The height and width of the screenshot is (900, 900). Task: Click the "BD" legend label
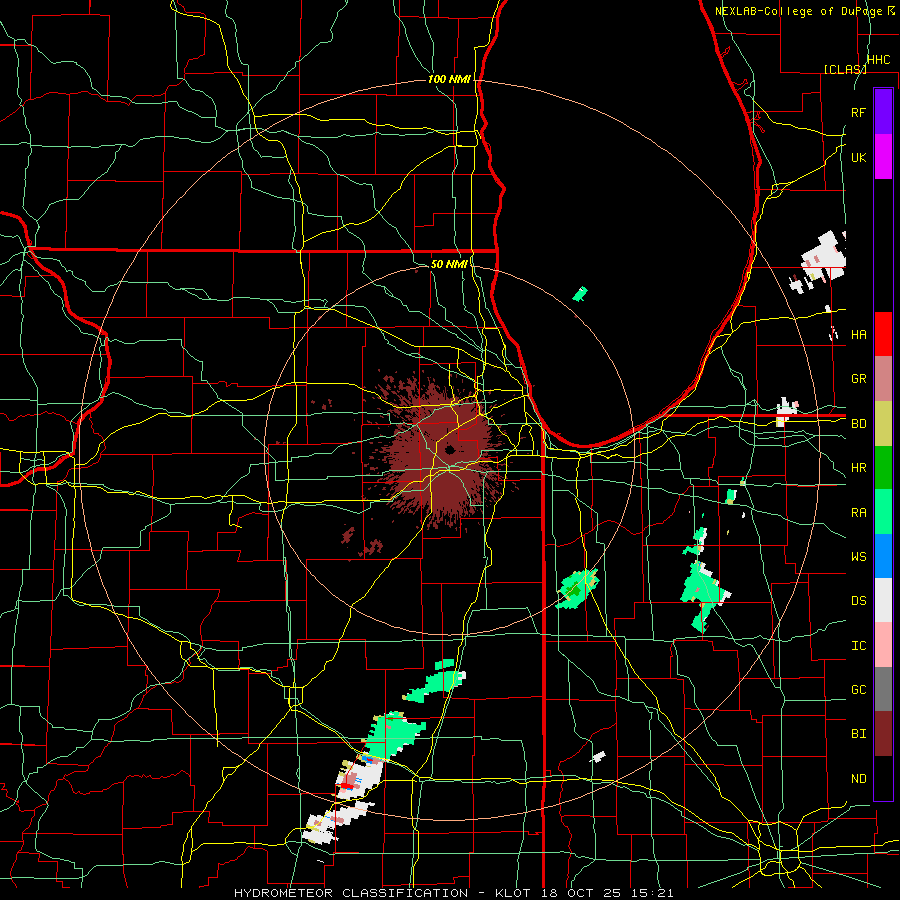click(x=858, y=424)
